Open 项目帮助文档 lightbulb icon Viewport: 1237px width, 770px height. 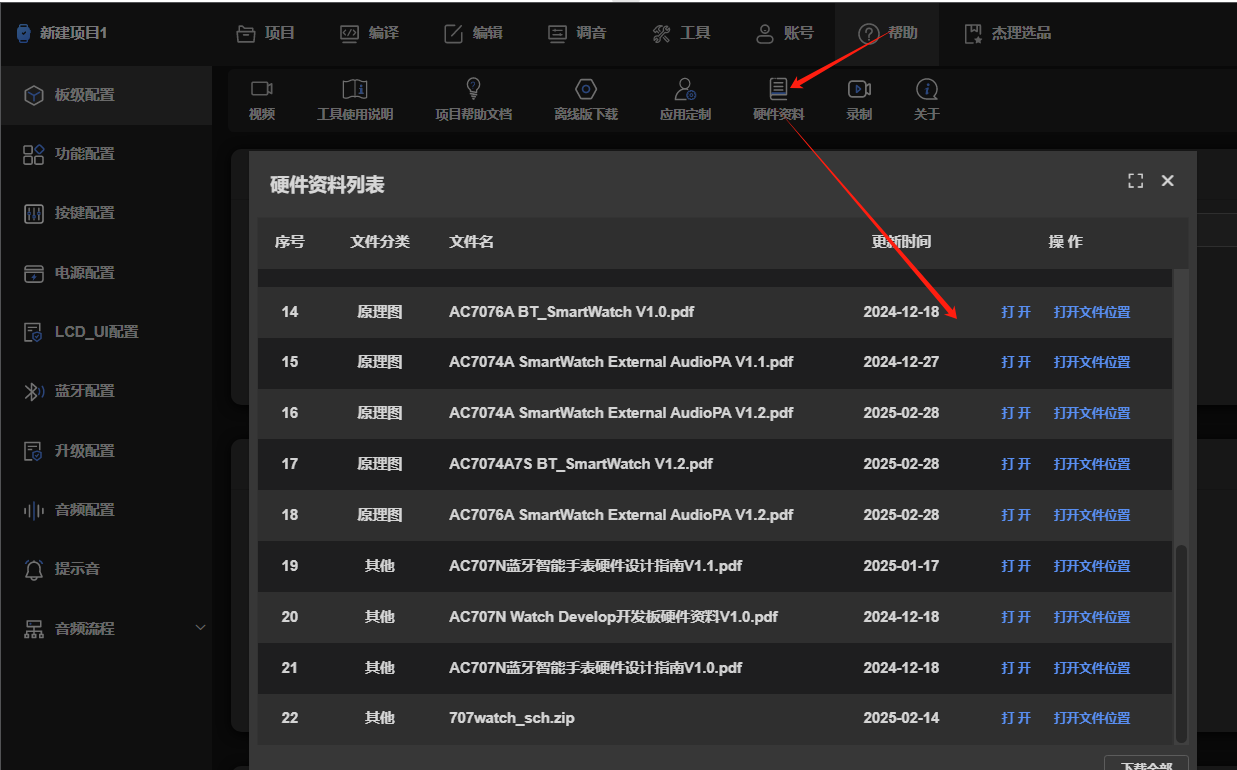coord(473,89)
